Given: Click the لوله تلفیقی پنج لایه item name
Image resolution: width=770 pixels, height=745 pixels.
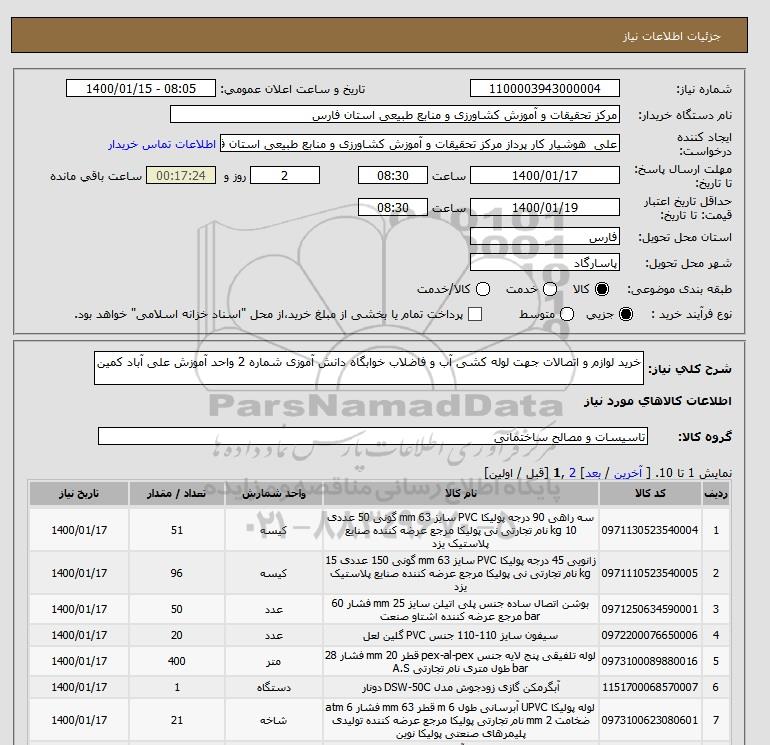Looking at the screenshot, I should (x=461, y=662).
